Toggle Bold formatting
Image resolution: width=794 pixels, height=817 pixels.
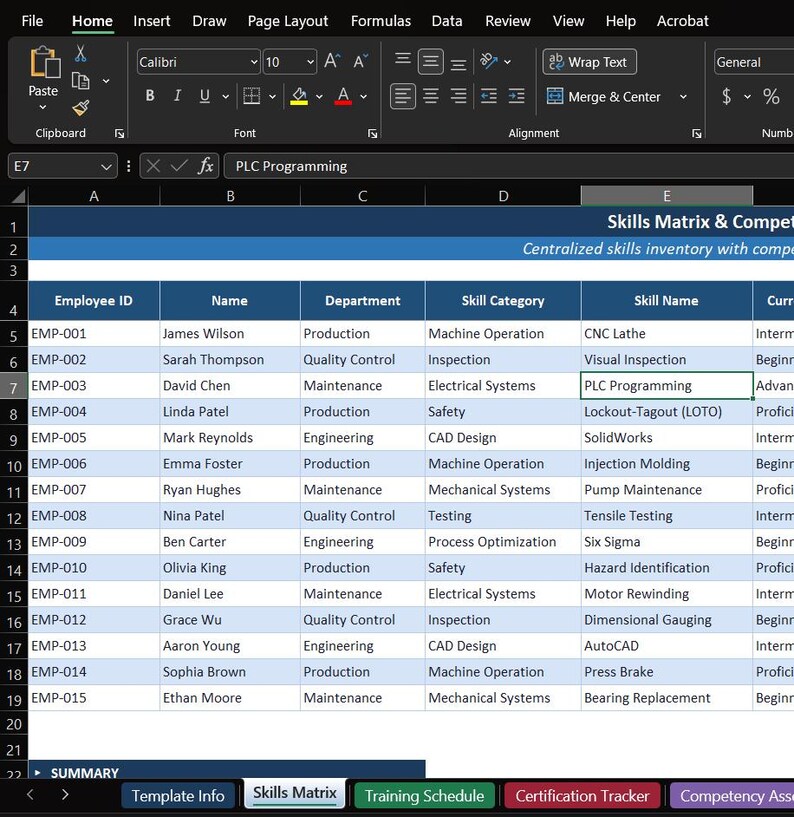[x=150, y=96]
